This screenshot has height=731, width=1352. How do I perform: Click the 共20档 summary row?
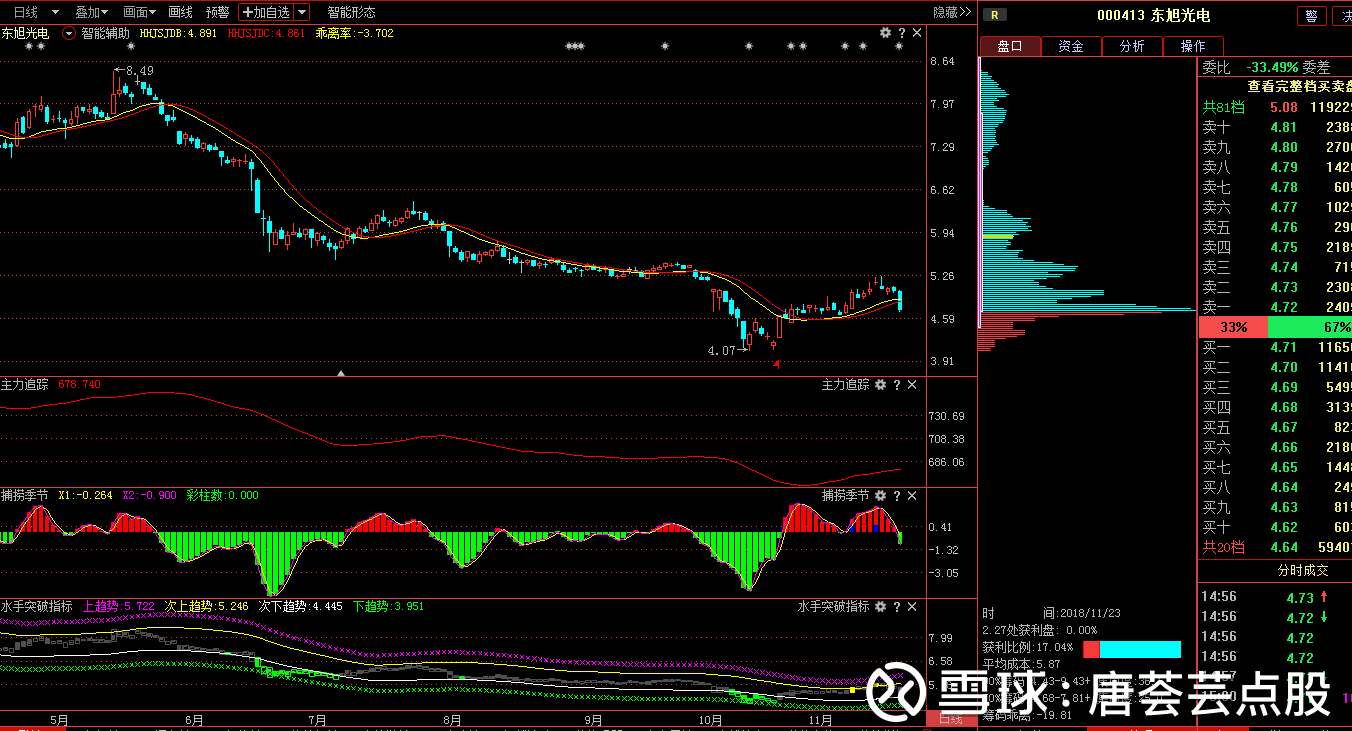(x=1275, y=547)
